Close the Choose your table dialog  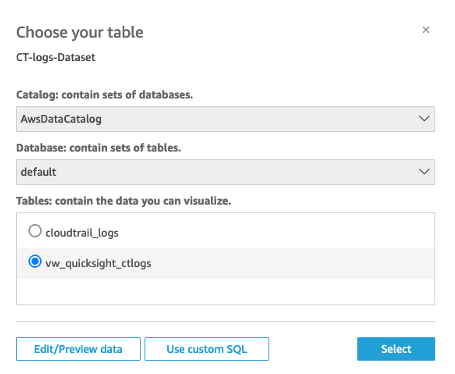click(x=426, y=30)
